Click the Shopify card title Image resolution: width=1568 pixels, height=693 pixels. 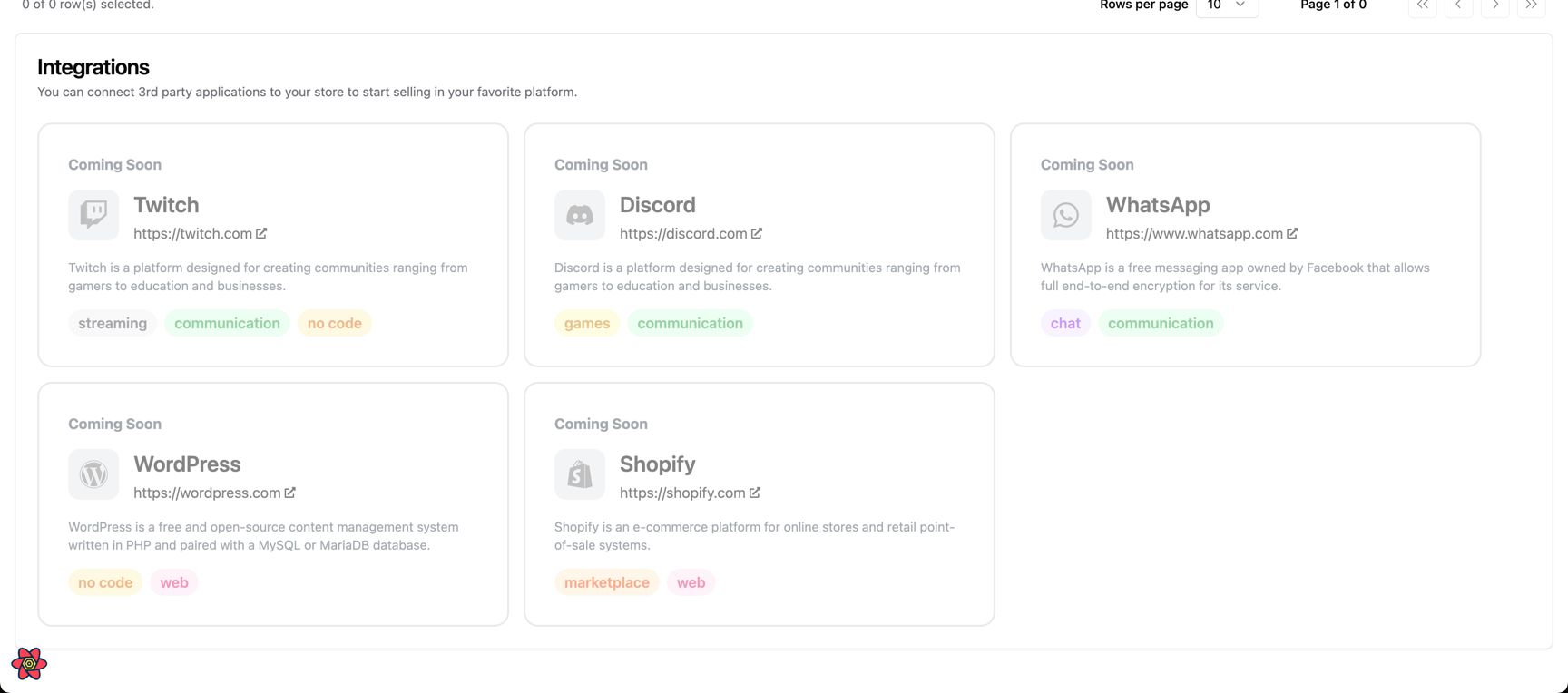[x=658, y=464]
